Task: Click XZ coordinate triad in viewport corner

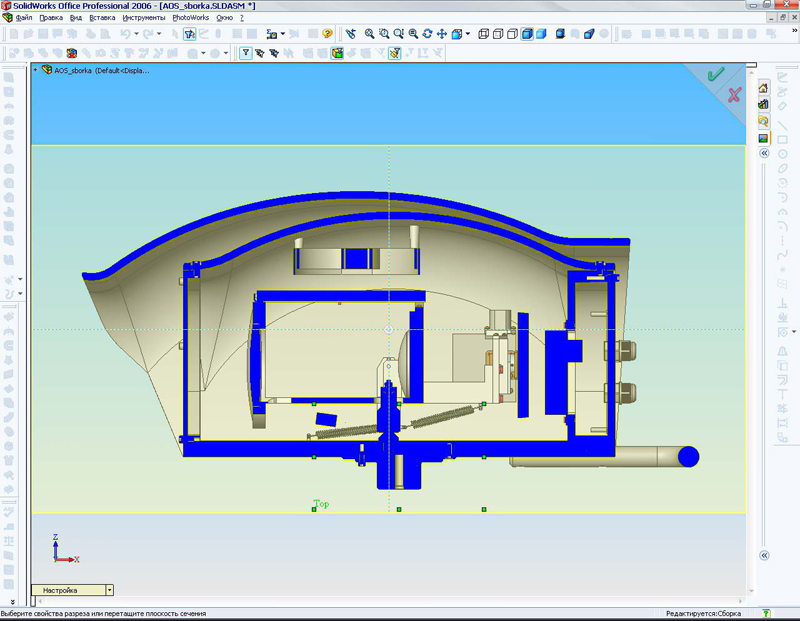Action: point(66,549)
